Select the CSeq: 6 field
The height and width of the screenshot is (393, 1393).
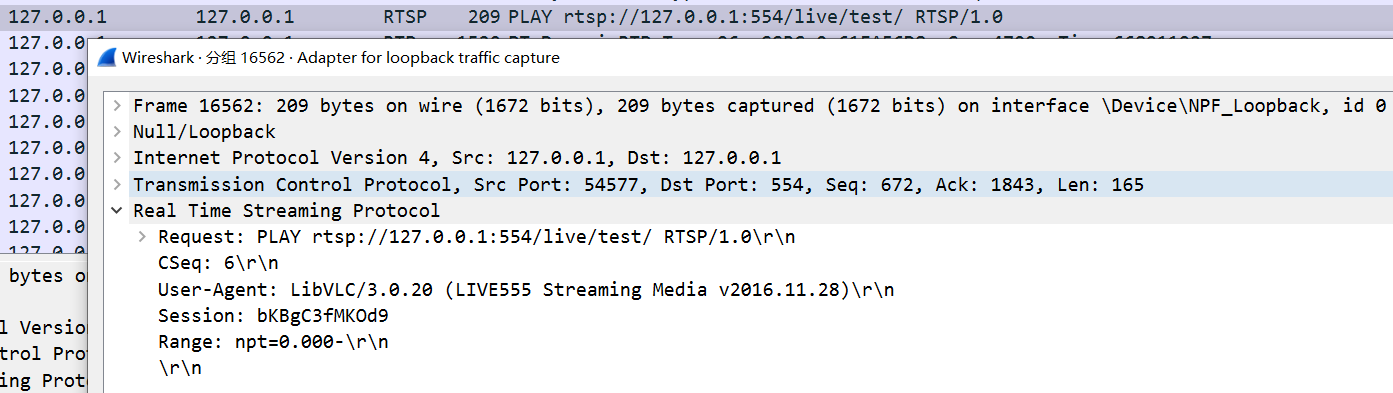click(x=218, y=263)
